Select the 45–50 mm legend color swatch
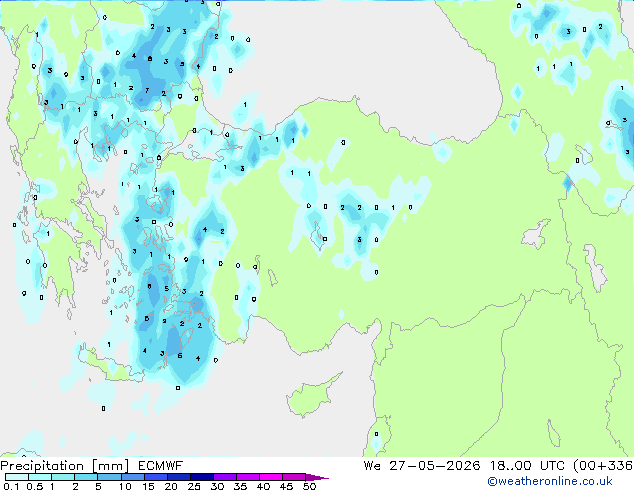This screenshot has width=634, height=490. pos(294,477)
